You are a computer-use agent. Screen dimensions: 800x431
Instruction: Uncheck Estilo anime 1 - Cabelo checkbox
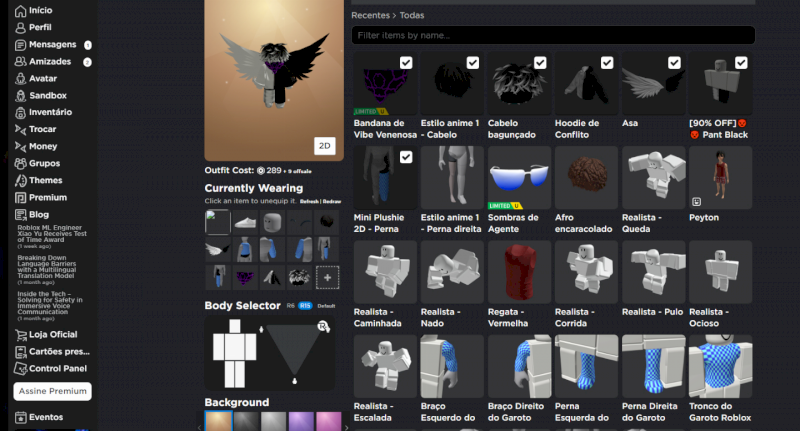(x=473, y=63)
